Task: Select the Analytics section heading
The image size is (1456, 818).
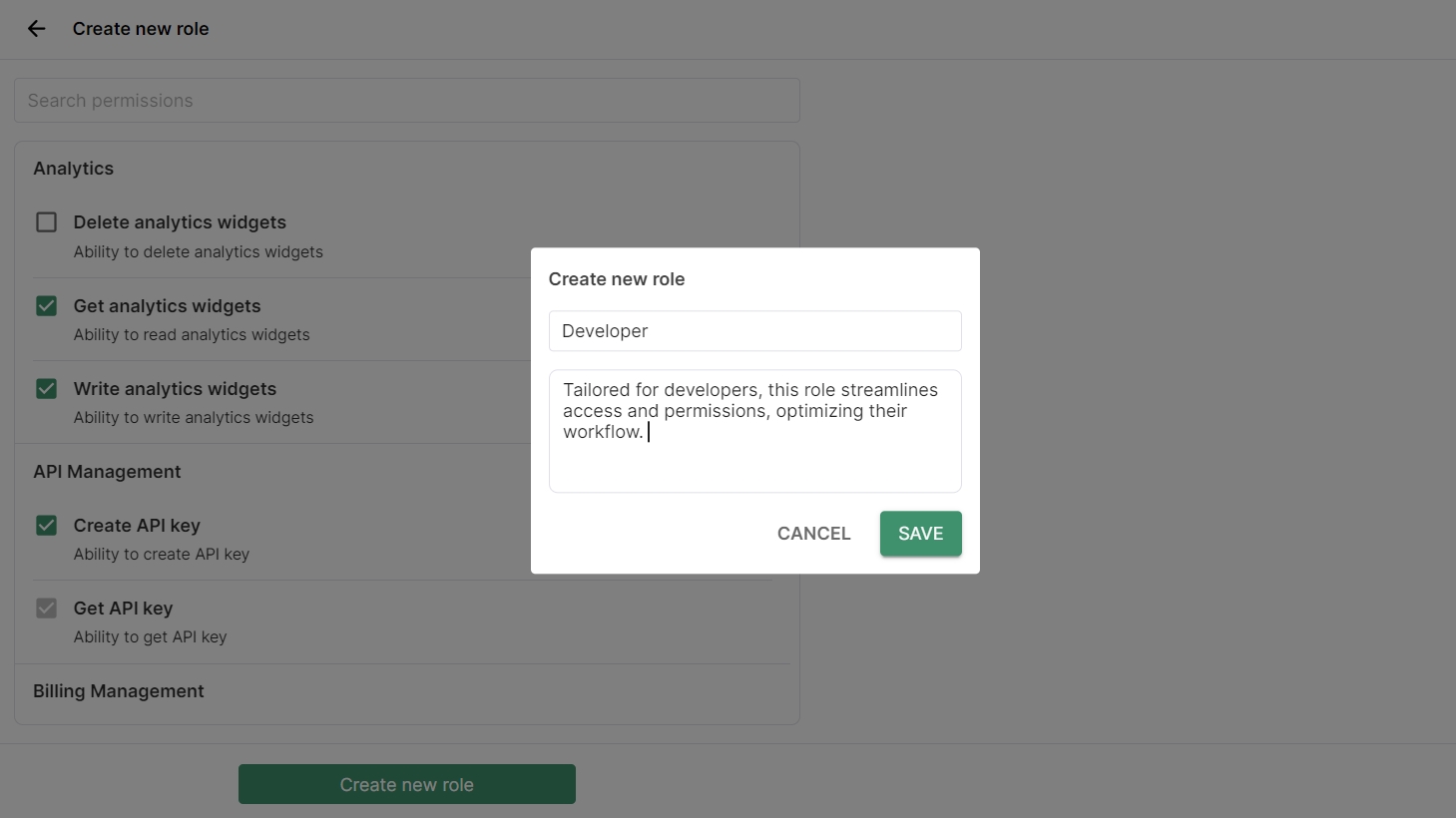Action: pyautogui.click(x=74, y=169)
